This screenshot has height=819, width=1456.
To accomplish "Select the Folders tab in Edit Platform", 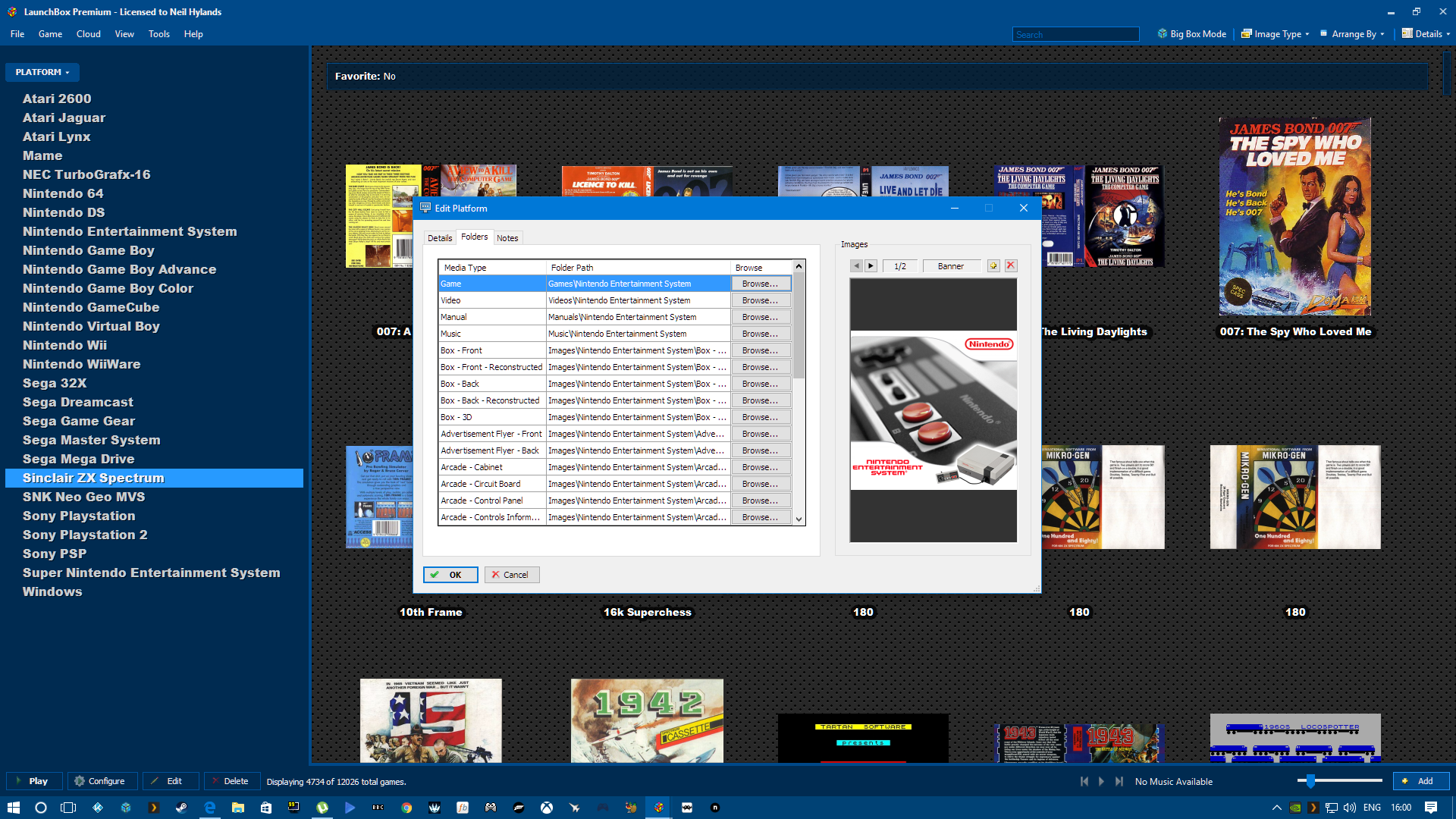I will tap(475, 237).
